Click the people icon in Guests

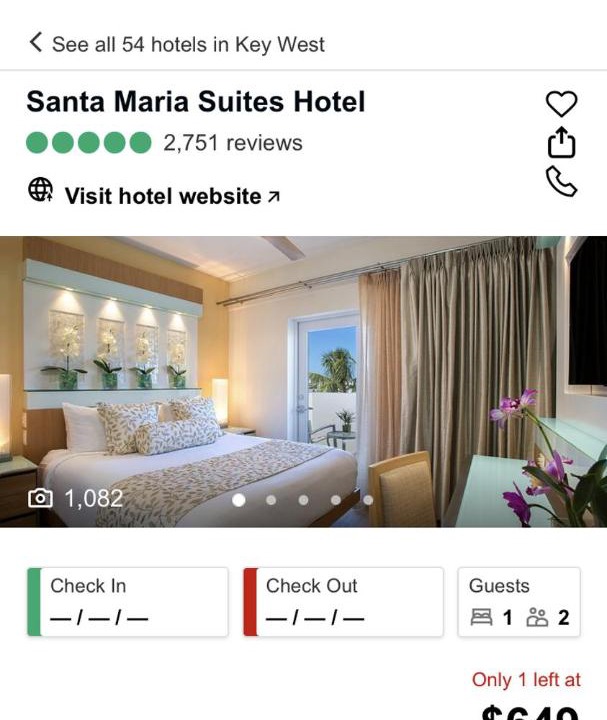537,617
